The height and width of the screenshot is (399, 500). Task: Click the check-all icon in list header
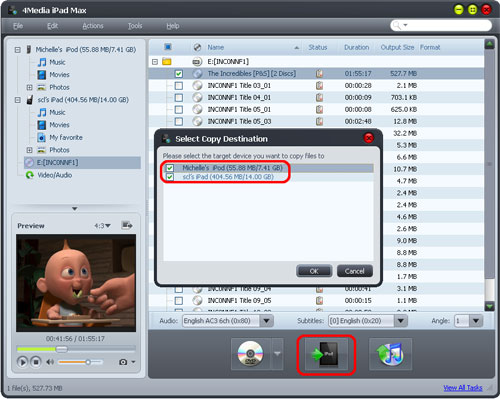click(x=168, y=47)
